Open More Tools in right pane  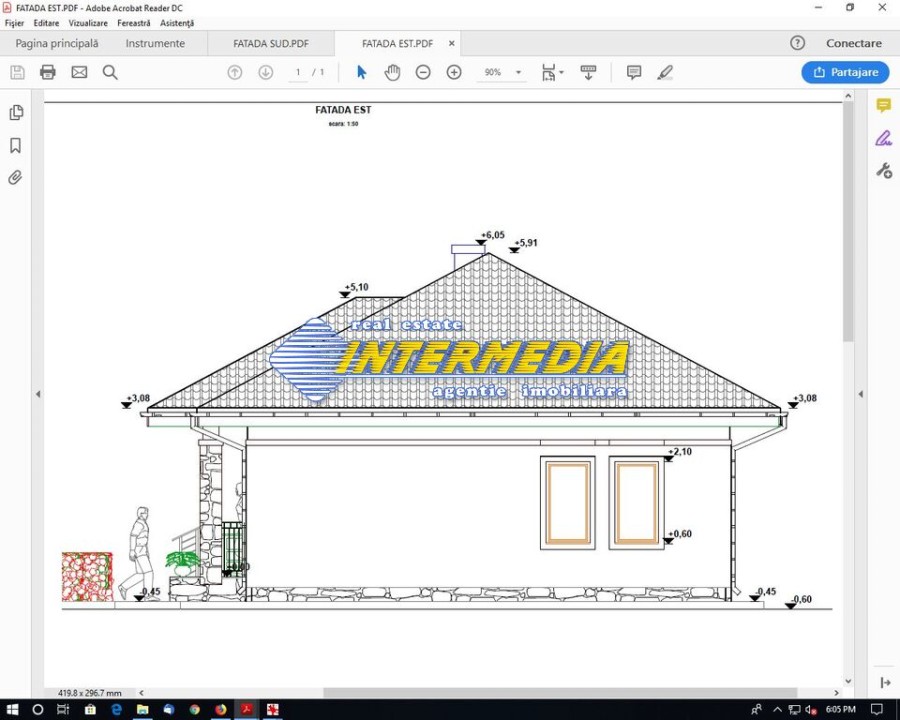click(x=883, y=171)
